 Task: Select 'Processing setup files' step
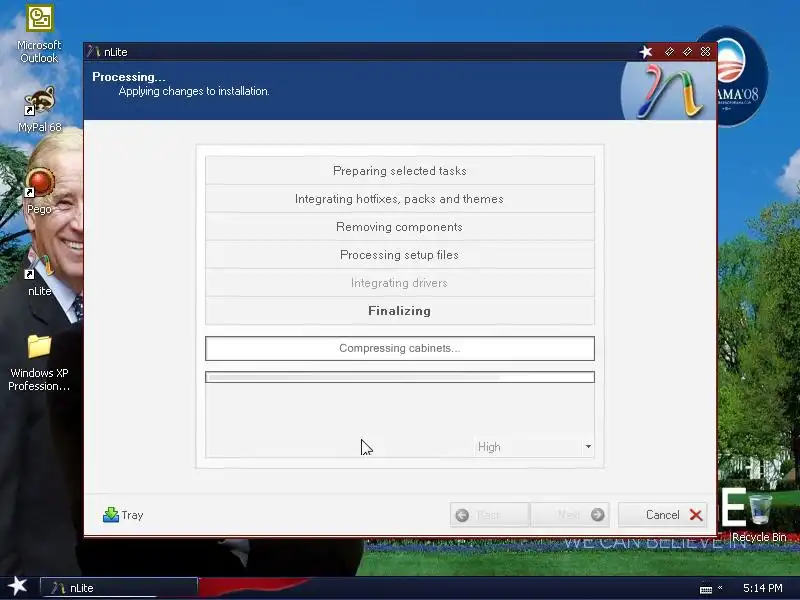coord(399,255)
